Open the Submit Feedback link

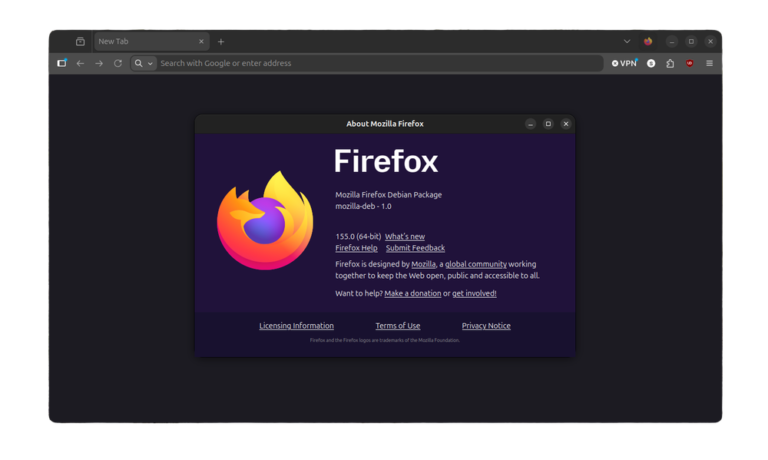click(x=415, y=248)
